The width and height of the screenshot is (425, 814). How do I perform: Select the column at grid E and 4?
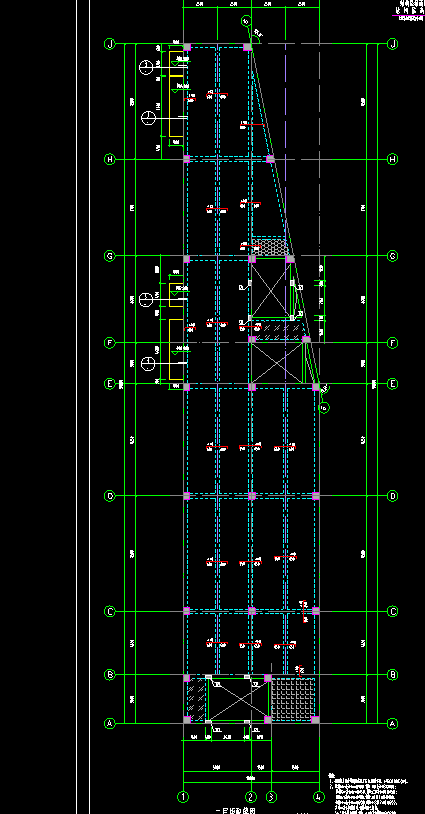coord(316,386)
